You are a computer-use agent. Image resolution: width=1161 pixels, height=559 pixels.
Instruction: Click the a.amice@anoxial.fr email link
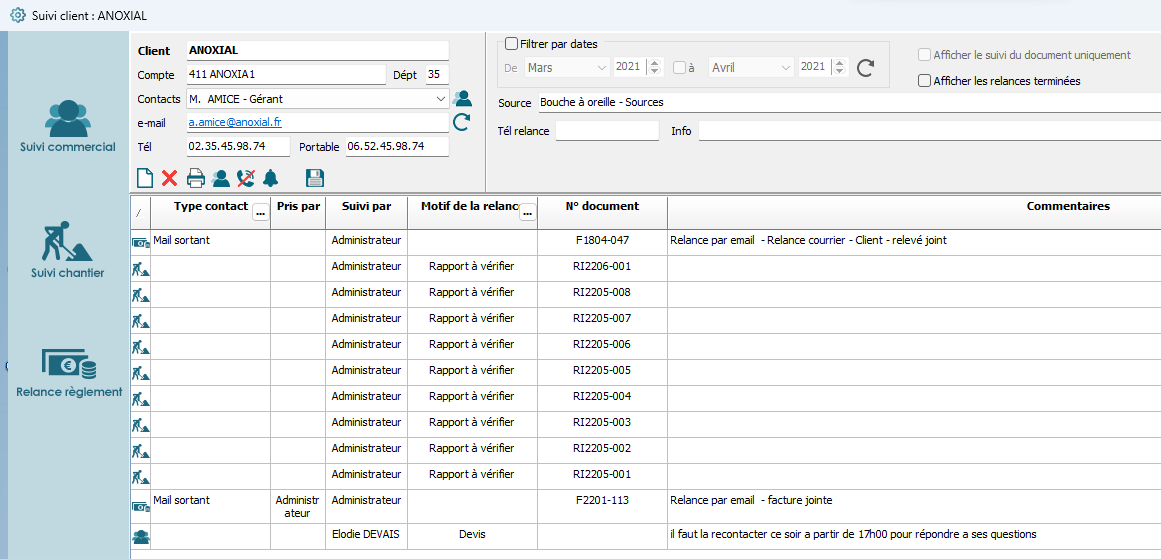[x=235, y=122]
